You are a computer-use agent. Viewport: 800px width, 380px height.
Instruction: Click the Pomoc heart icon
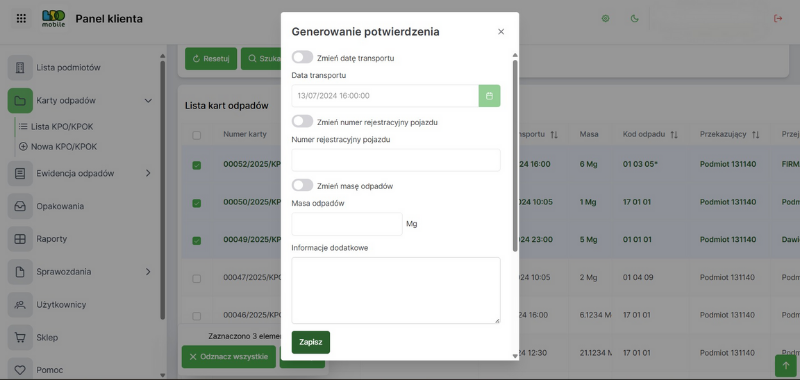(x=20, y=370)
